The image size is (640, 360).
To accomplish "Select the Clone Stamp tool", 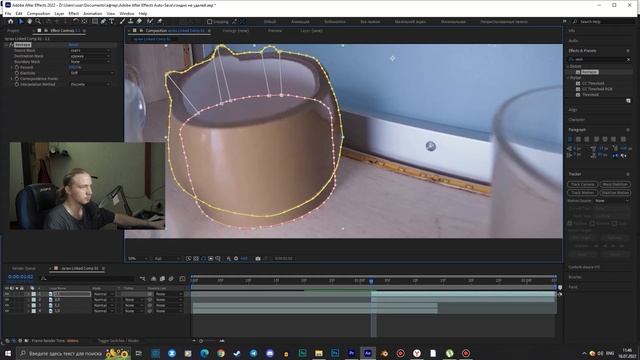I will click(x=131, y=21).
